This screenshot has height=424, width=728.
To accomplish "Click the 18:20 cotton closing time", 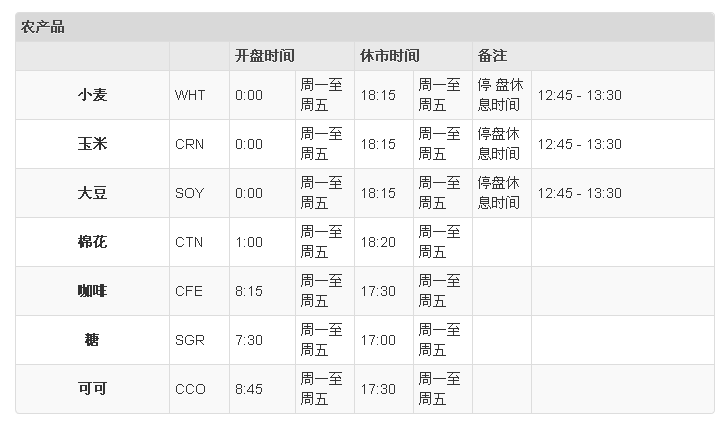I will [378, 242].
